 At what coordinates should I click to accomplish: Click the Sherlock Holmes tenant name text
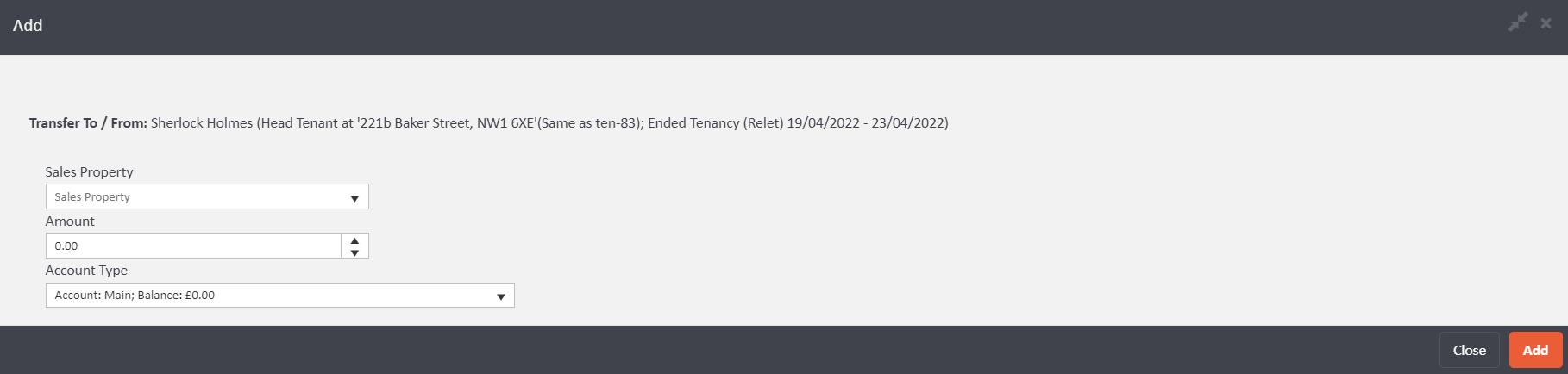202,123
